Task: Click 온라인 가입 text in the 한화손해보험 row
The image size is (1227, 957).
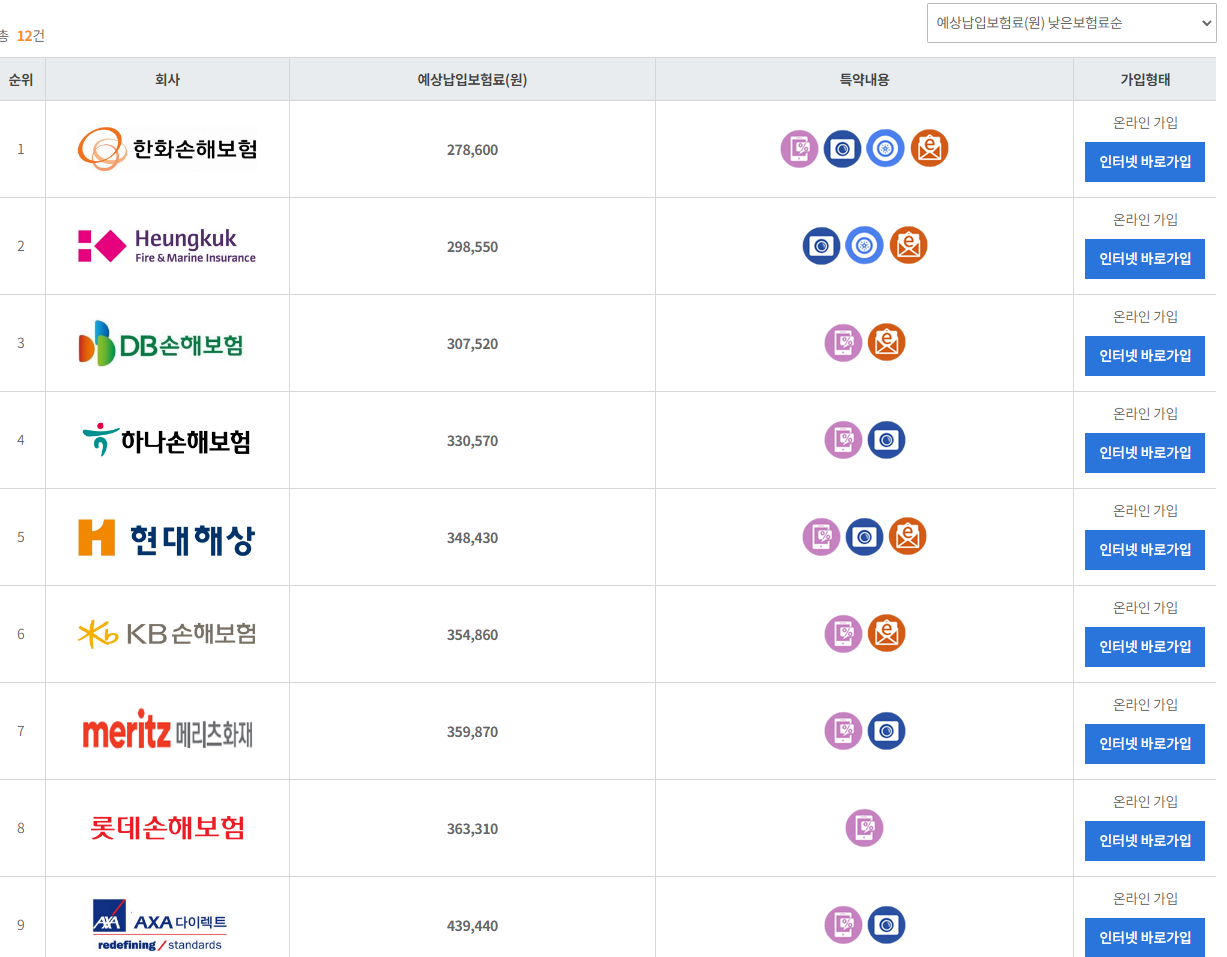Action: (1145, 122)
